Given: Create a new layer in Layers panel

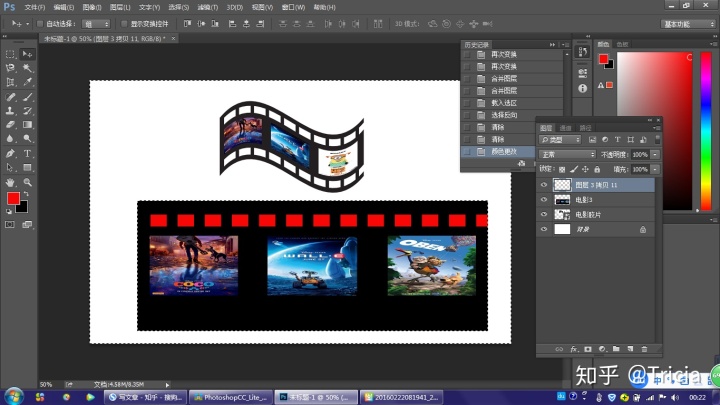Looking at the screenshot, I should tap(630, 349).
